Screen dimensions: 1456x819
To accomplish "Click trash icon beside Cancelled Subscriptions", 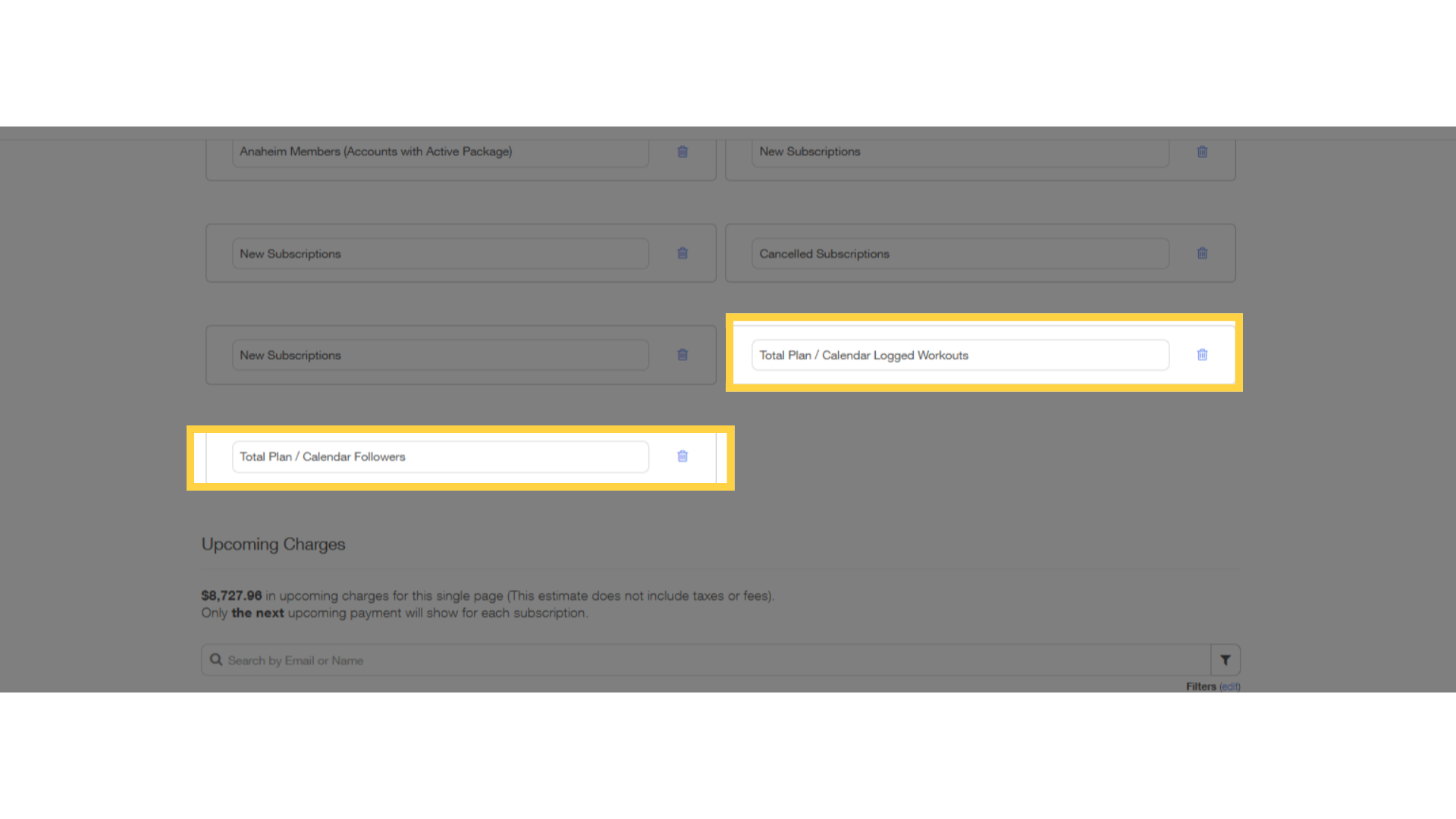I will pos(1202,253).
